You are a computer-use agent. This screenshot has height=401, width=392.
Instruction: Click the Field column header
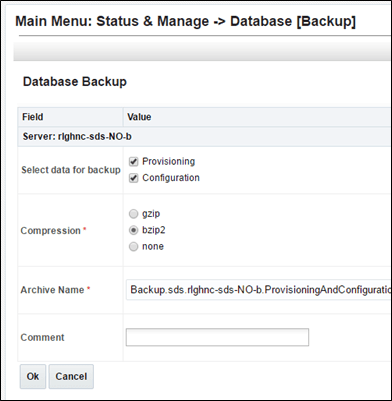[70, 117]
